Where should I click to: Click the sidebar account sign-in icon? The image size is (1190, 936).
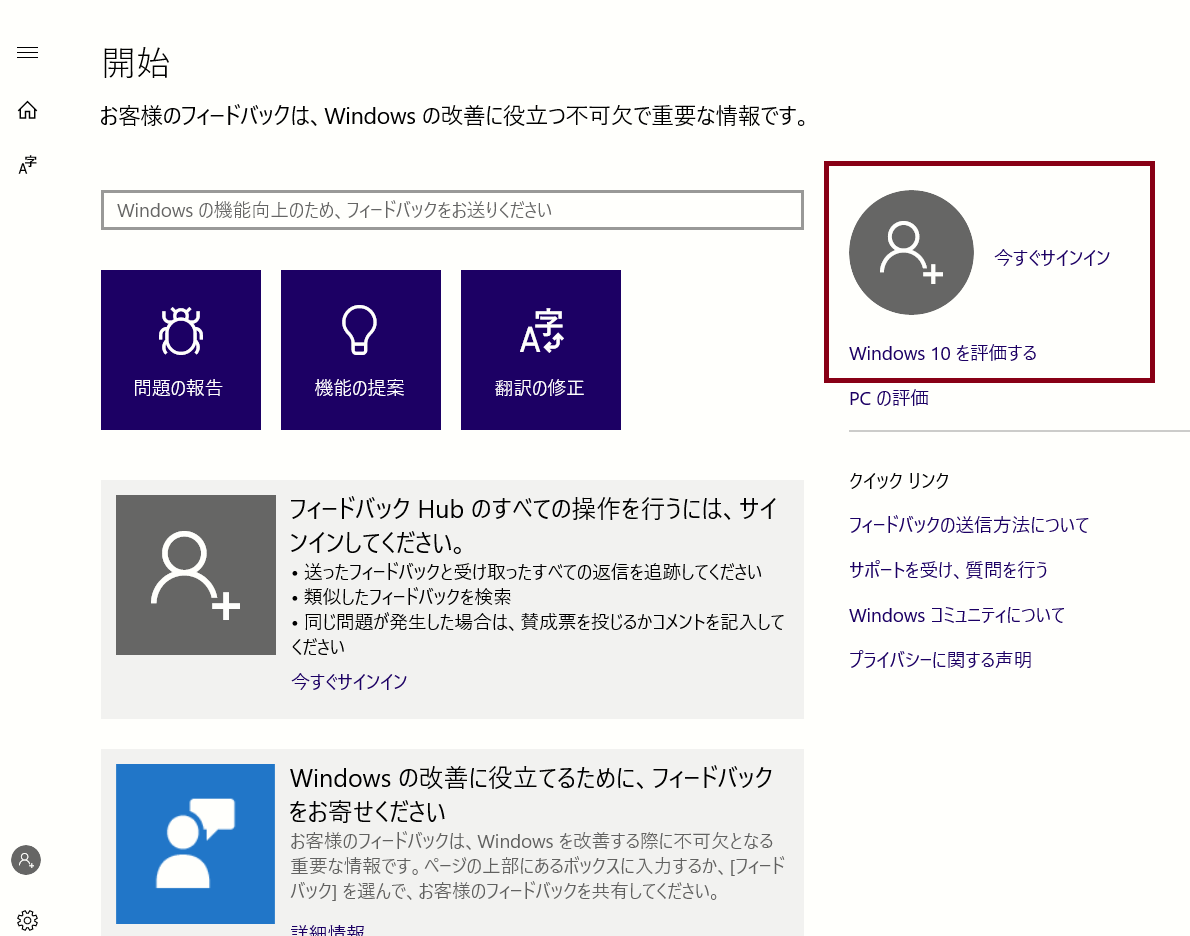26,860
